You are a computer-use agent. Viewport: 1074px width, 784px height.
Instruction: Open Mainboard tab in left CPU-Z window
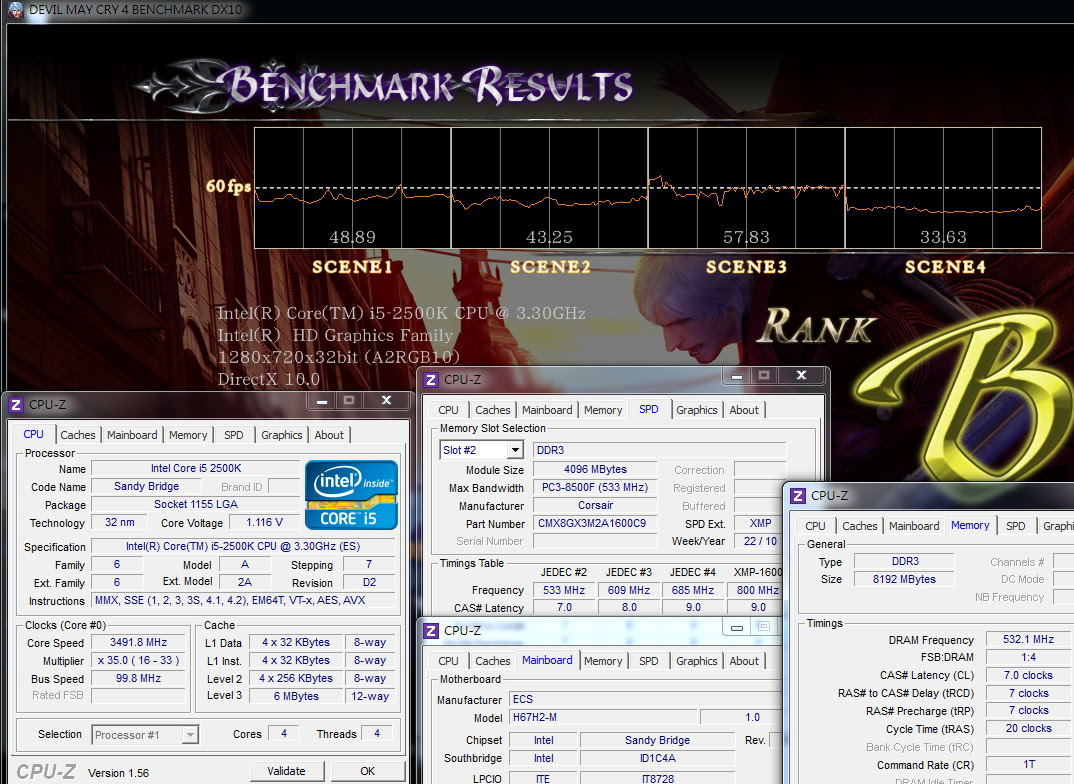tap(132, 435)
